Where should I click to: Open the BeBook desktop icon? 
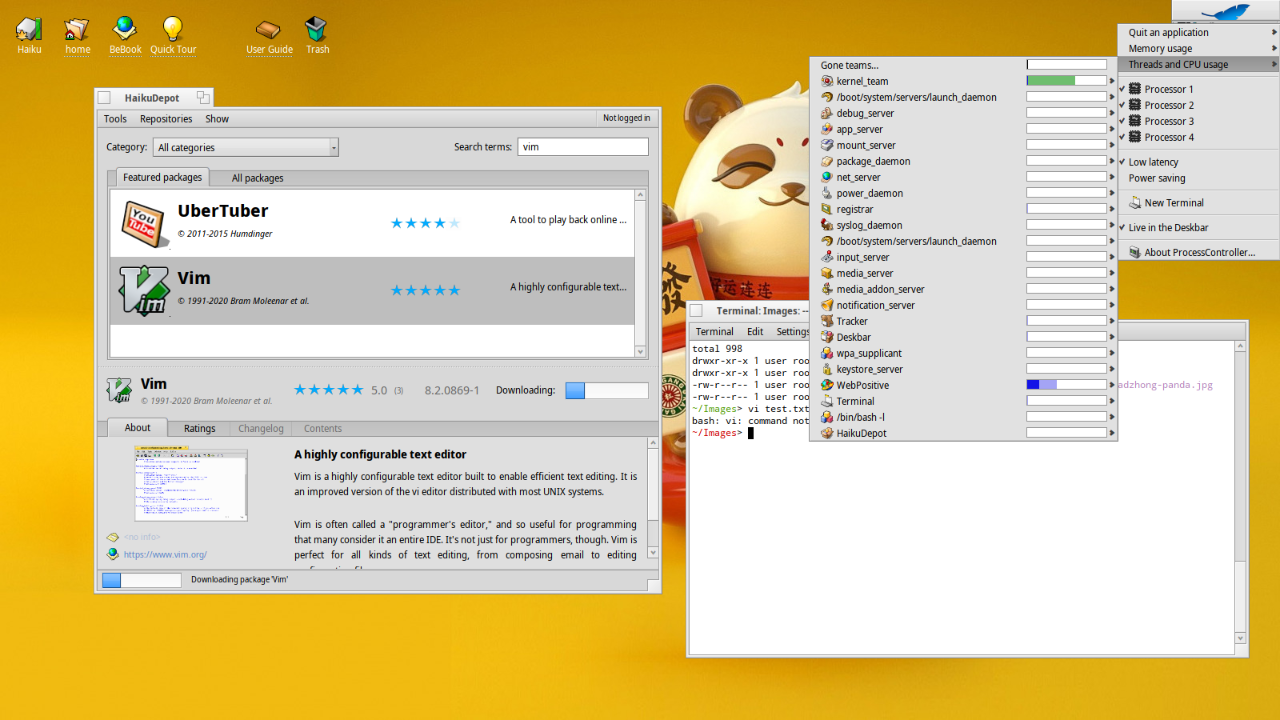tap(125, 29)
